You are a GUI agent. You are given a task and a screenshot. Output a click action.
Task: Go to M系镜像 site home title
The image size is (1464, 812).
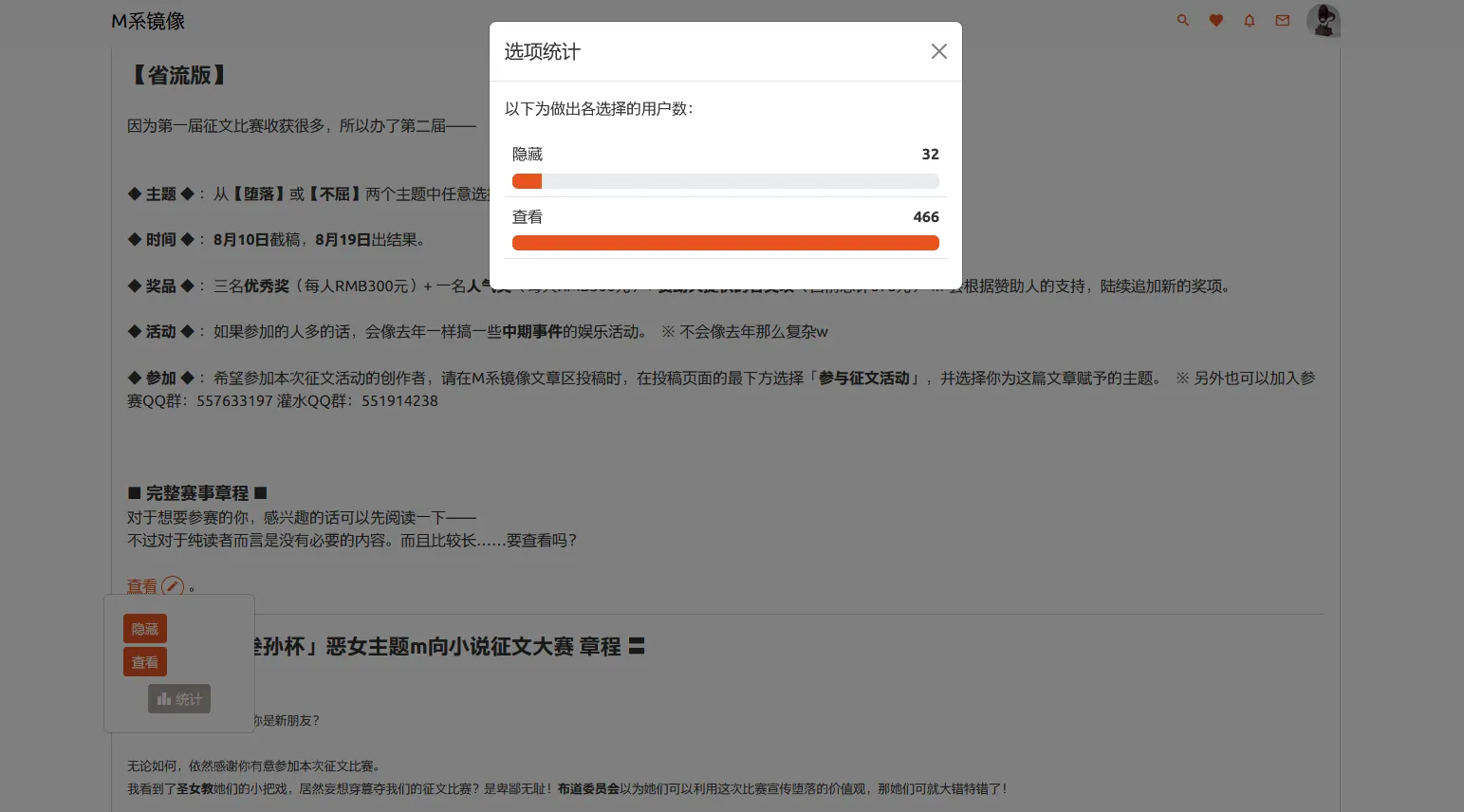point(148,21)
